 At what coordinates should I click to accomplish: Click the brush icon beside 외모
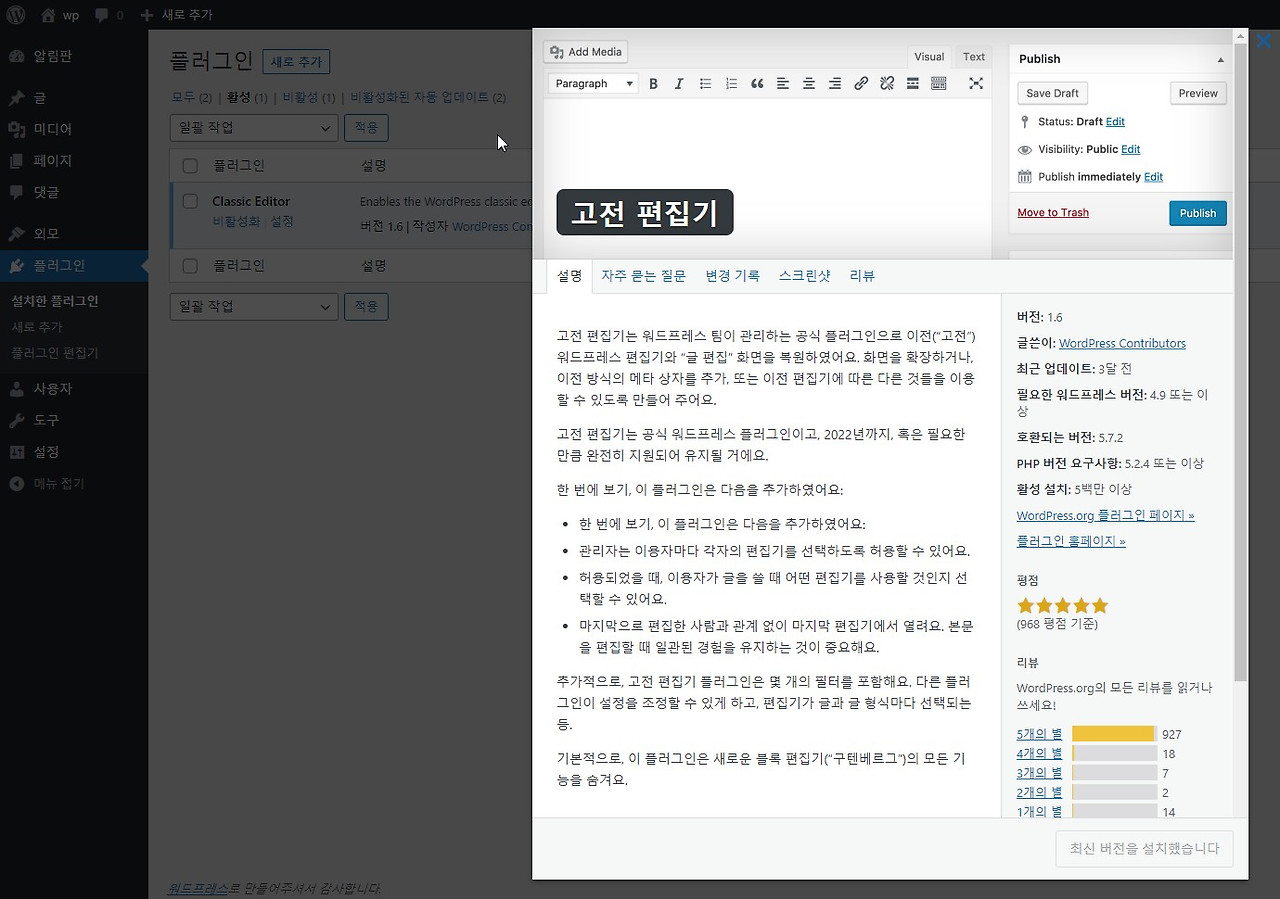[x=16, y=233]
